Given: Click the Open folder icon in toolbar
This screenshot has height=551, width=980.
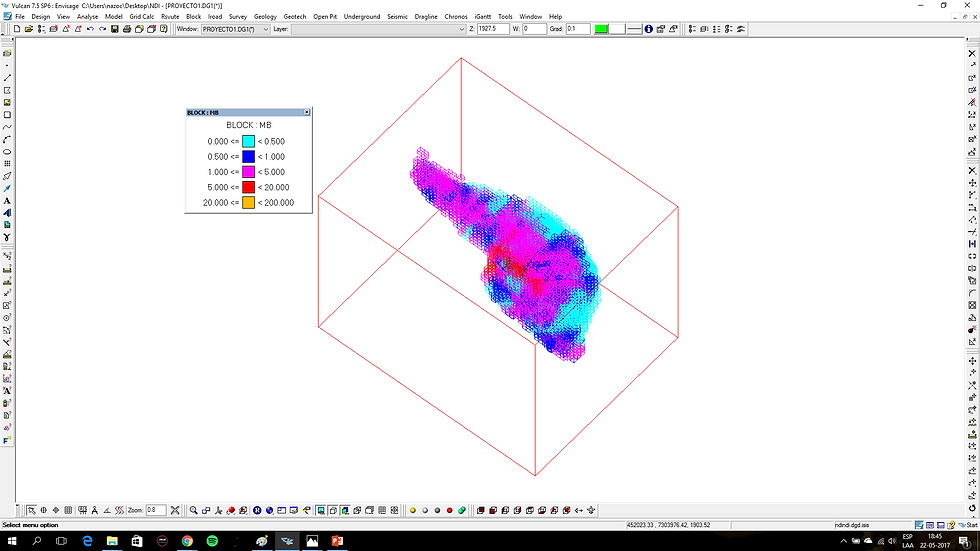Looking at the screenshot, I should click(x=29, y=29).
